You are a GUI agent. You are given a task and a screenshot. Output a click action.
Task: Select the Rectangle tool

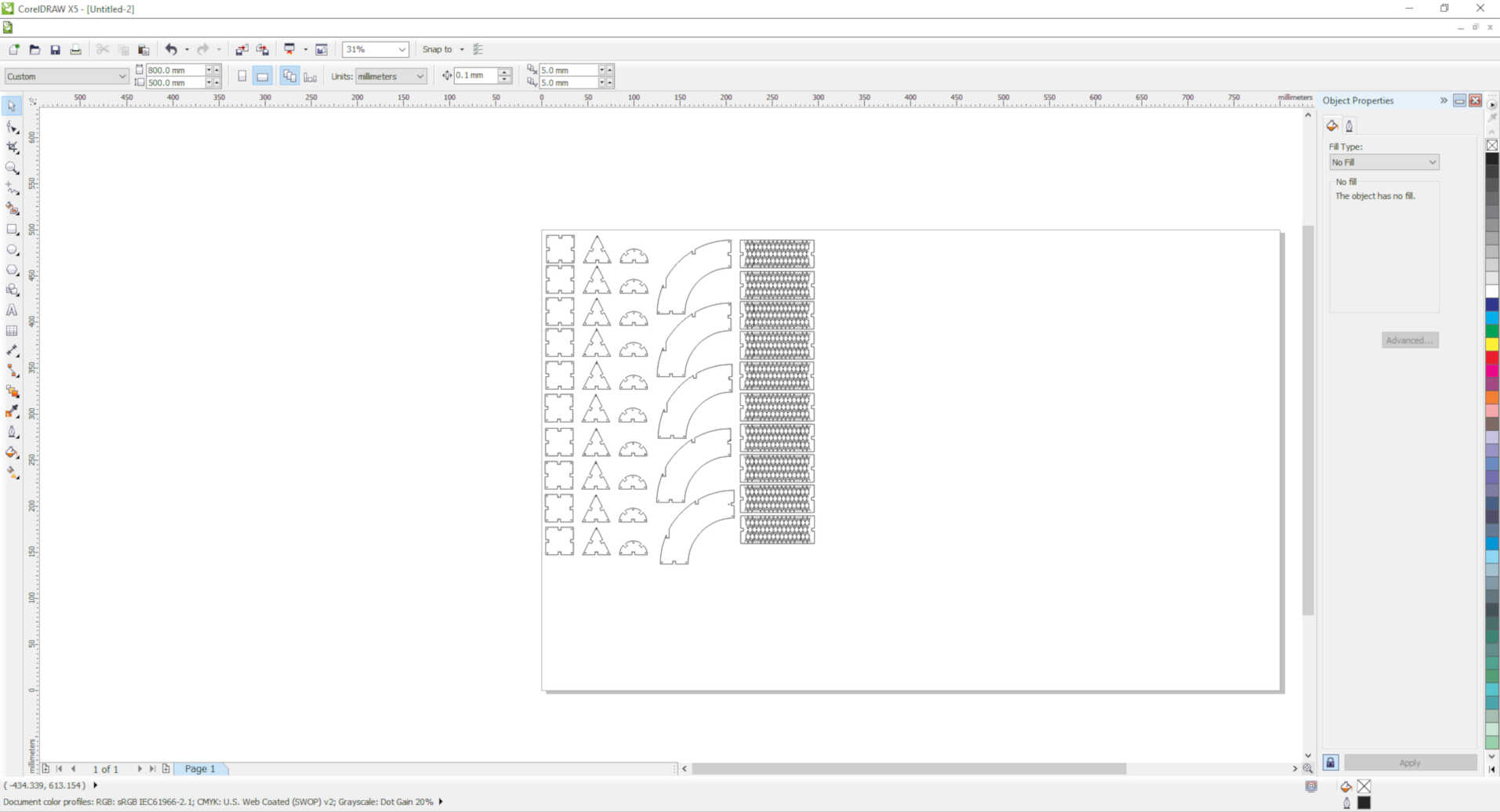(12, 229)
